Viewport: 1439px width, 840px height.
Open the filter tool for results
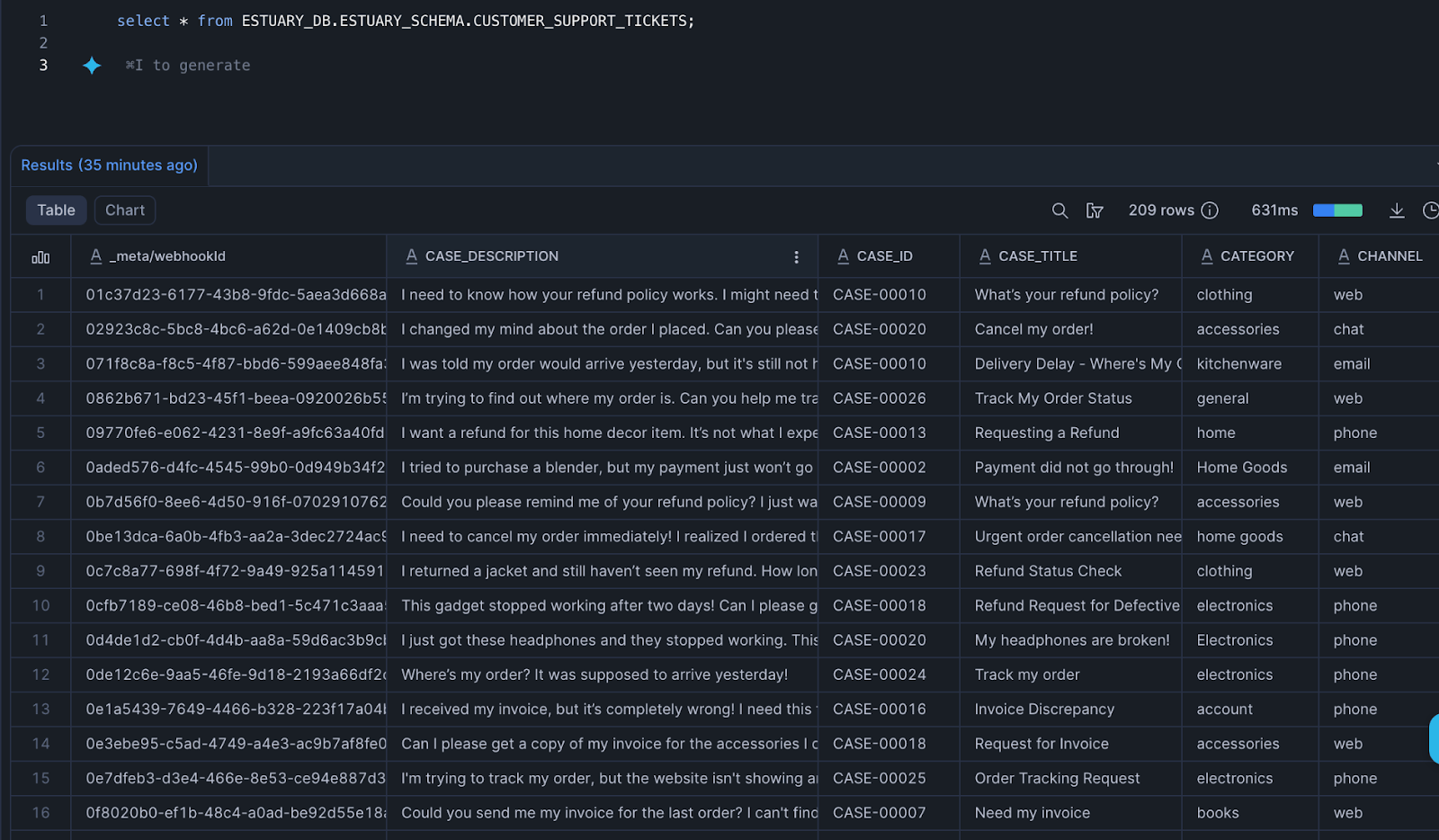point(1095,210)
